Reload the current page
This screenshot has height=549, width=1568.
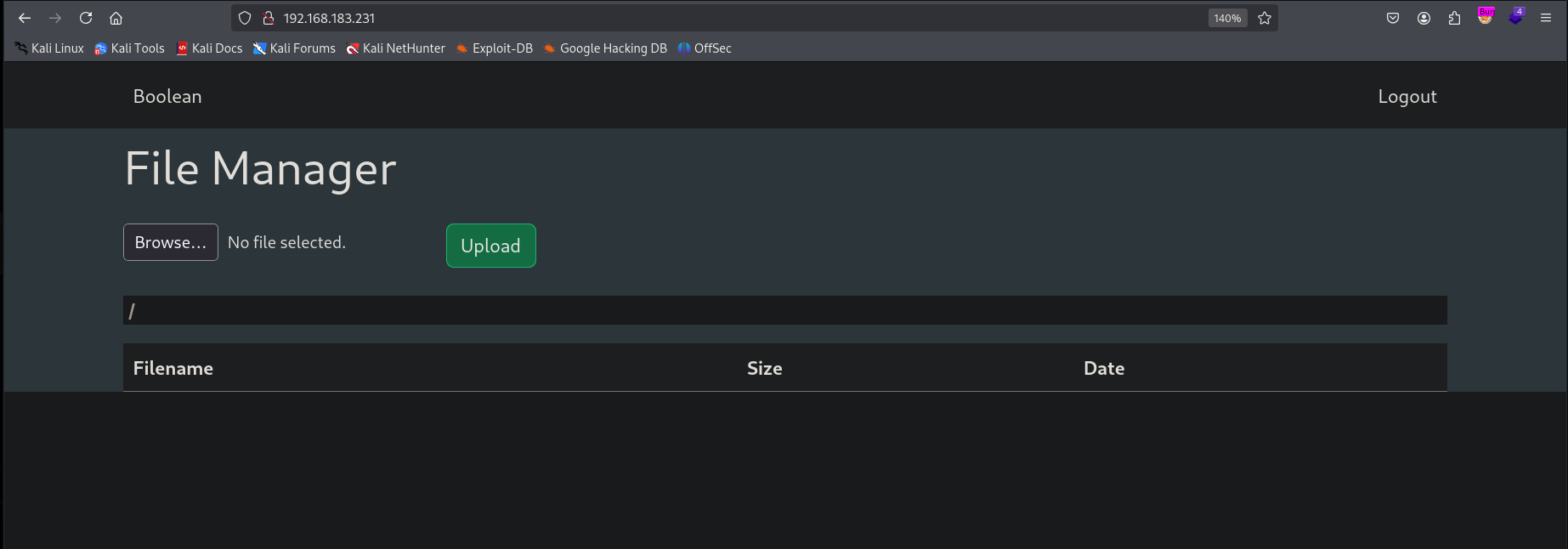[x=86, y=18]
